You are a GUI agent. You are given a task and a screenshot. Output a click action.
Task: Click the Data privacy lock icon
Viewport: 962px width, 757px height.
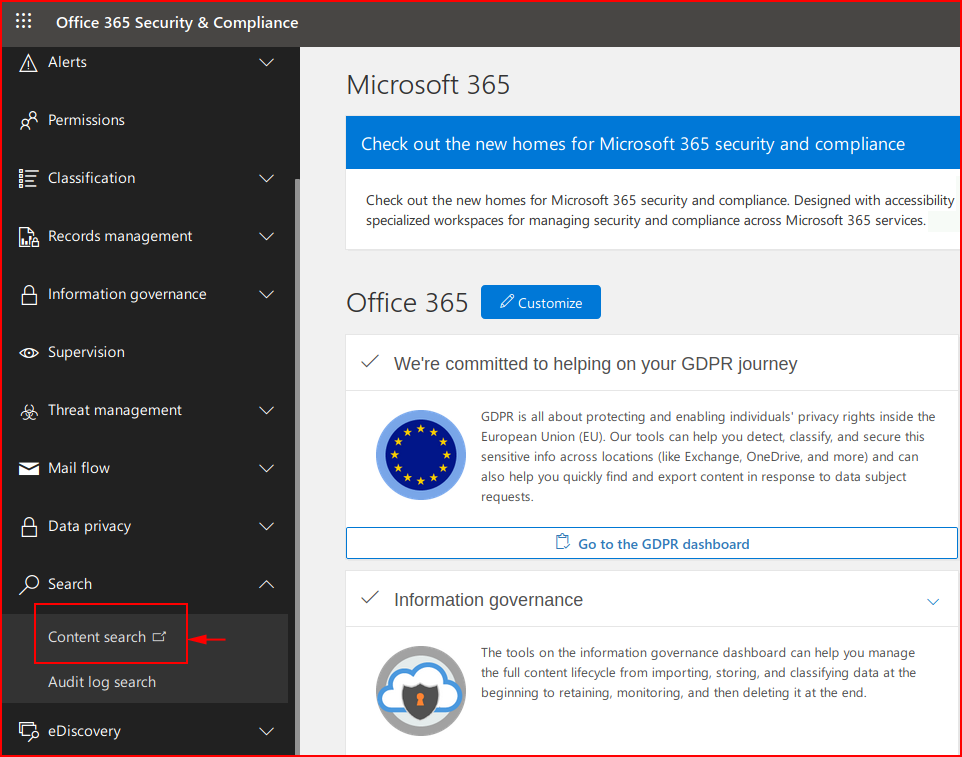(29, 526)
